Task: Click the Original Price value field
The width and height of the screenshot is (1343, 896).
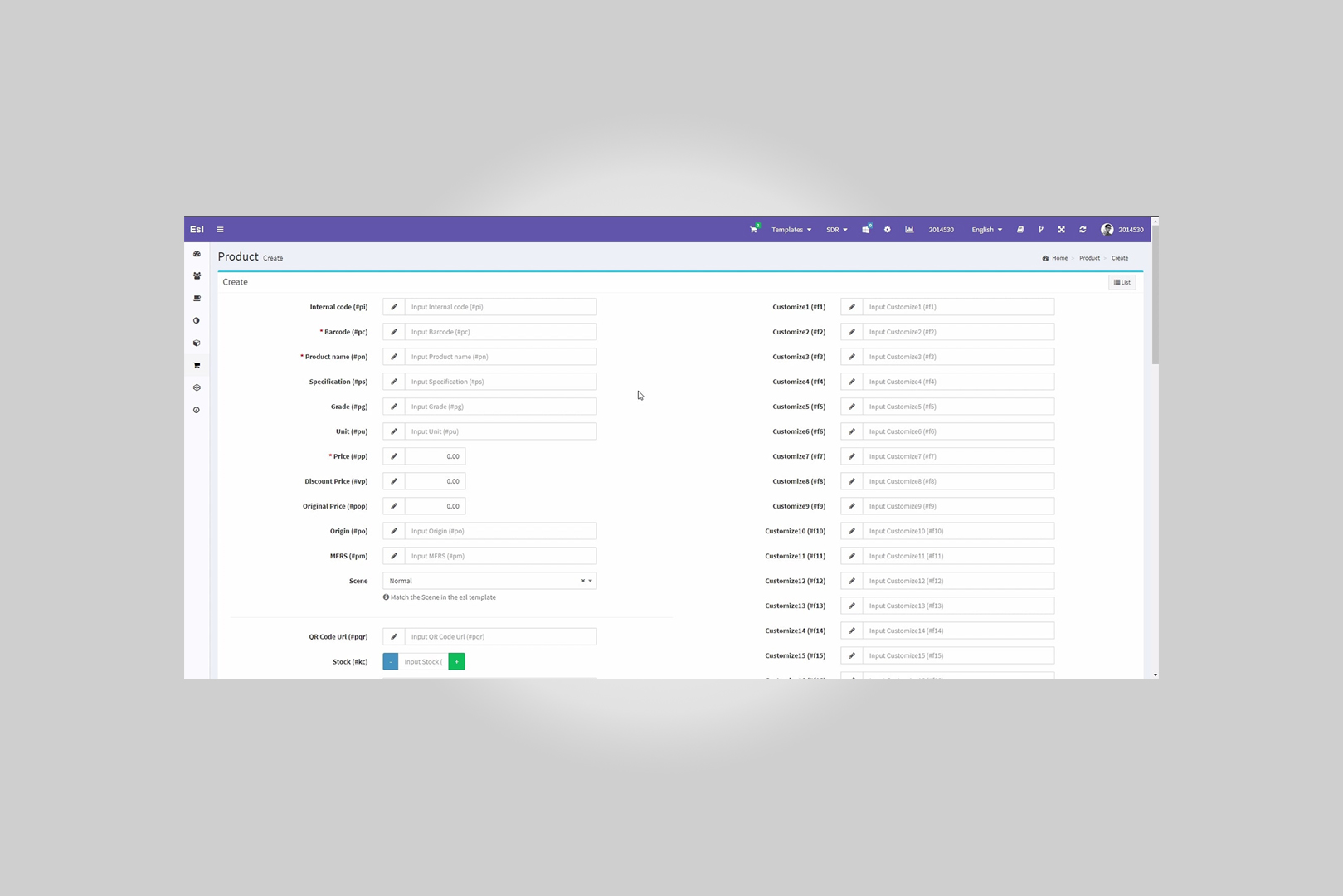Action: (435, 506)
